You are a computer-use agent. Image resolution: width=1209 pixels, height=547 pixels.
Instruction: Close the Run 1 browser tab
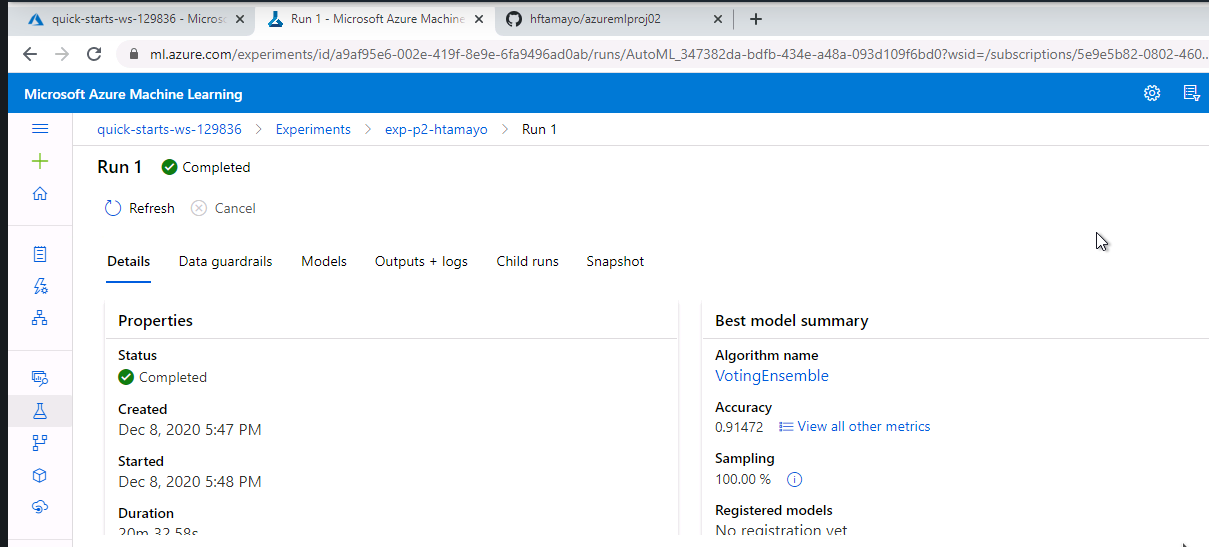pyautogui.click(x=480, y=19)
